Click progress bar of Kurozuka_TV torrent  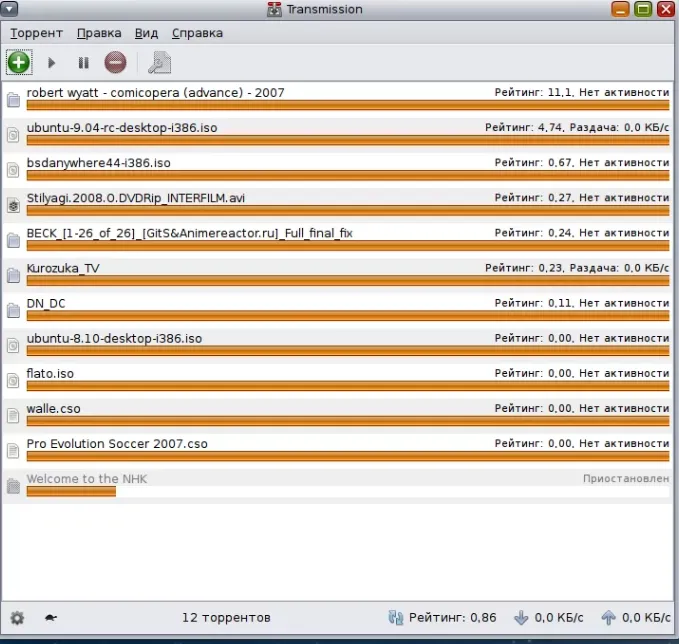[348, 281]
